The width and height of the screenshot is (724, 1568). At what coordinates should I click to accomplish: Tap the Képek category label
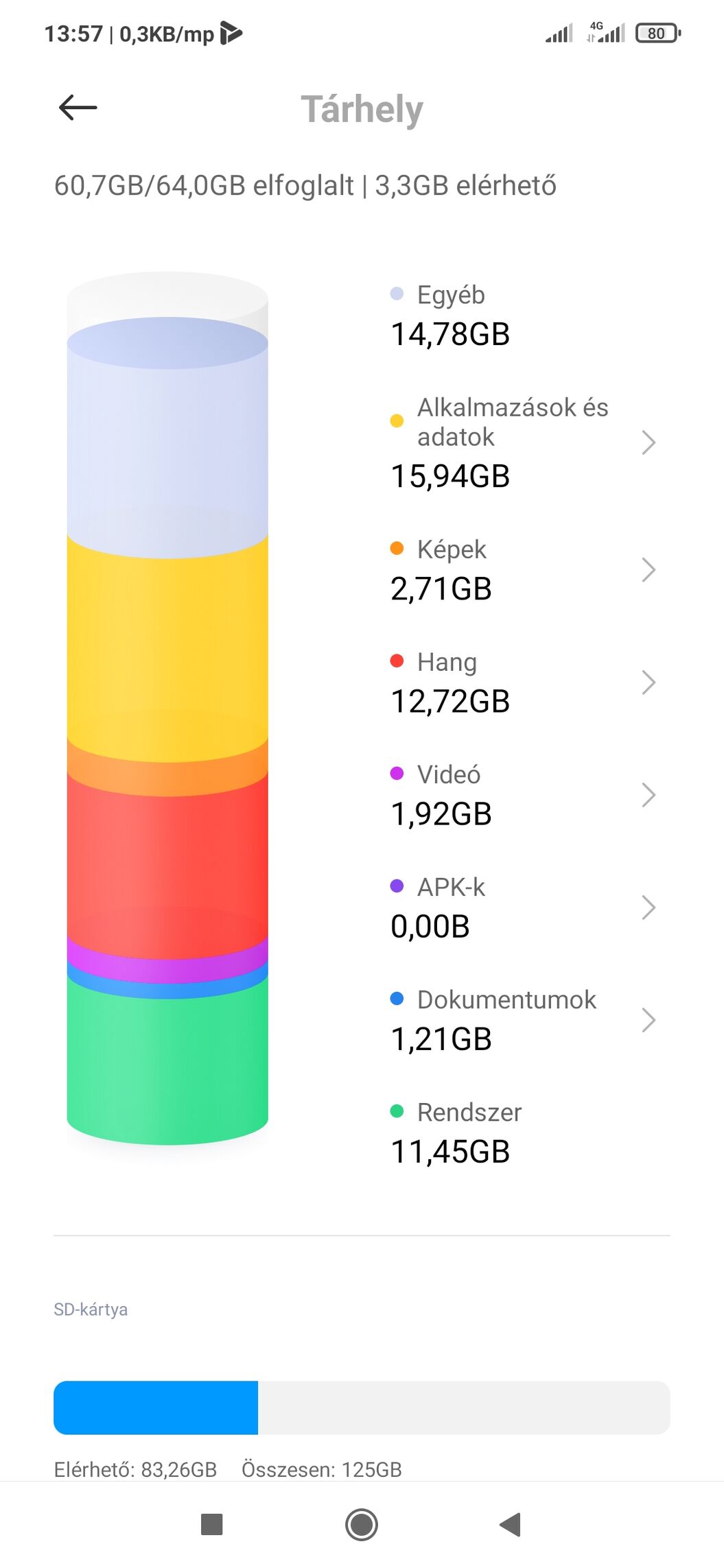click(x=452, y=549)
